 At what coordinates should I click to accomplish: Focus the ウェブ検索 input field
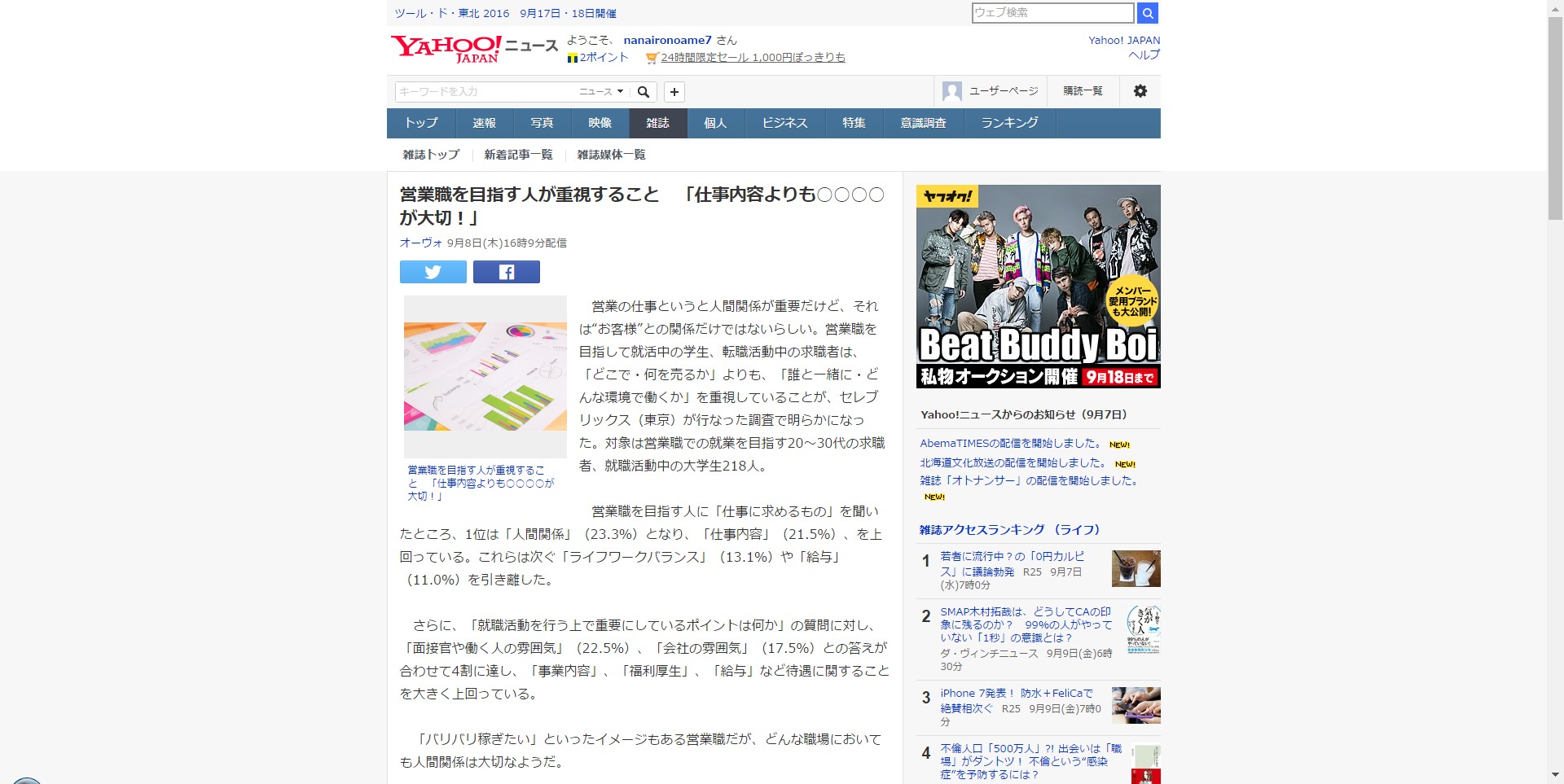(1052, 13)
